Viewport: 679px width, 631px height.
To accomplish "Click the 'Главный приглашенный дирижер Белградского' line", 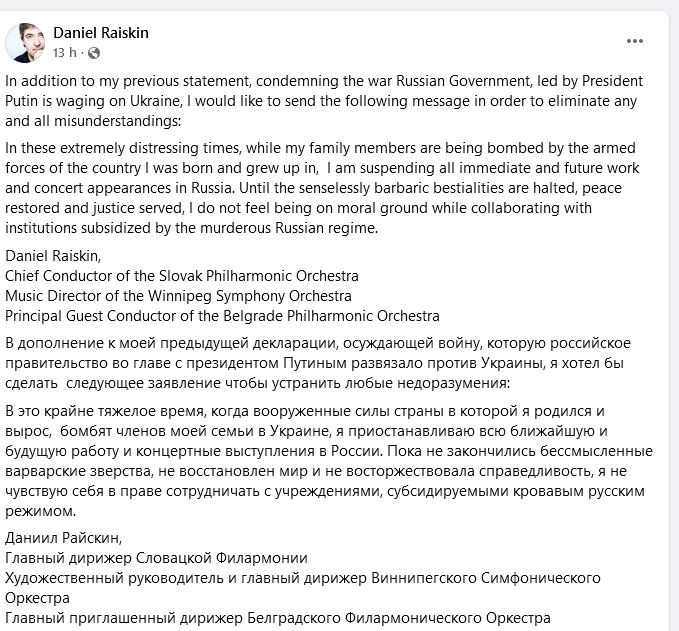I will tap(278, 617).
